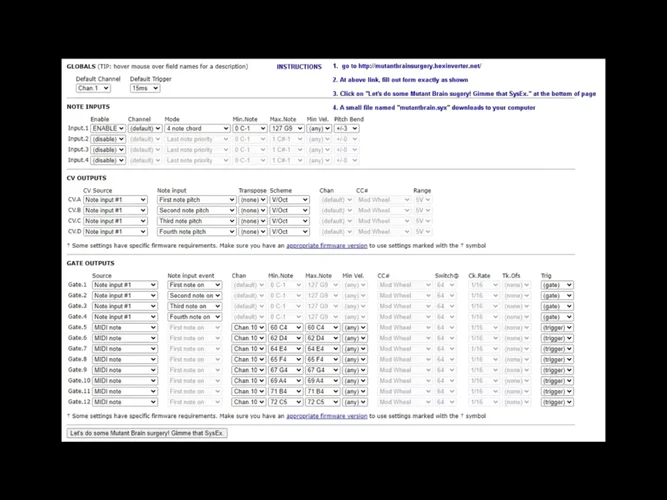Open Gate.4 Trig dropdown
667x500 pixels.
point(557,317)
